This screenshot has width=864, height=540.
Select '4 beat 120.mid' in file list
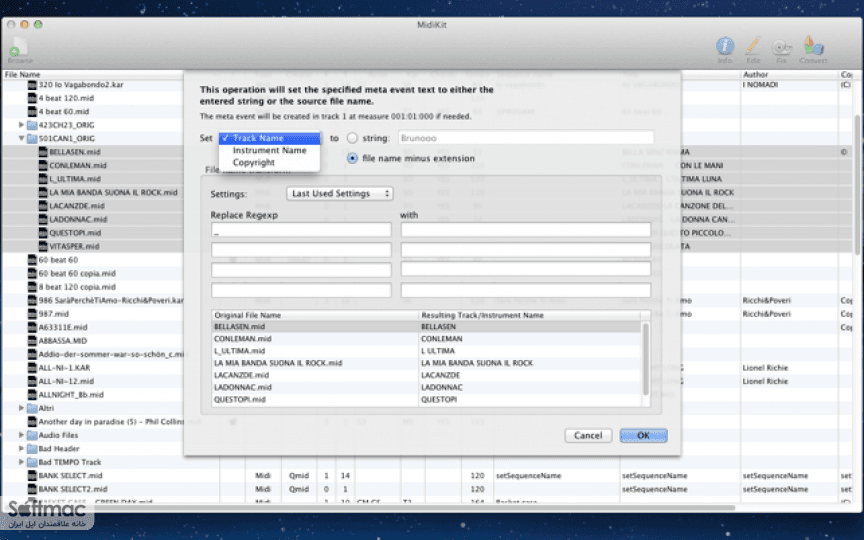coord(66,98)
